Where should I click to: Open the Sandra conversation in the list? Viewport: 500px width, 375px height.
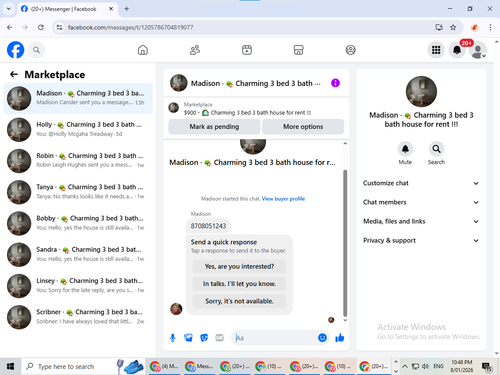pyautogui.click(x=78, y=254)
